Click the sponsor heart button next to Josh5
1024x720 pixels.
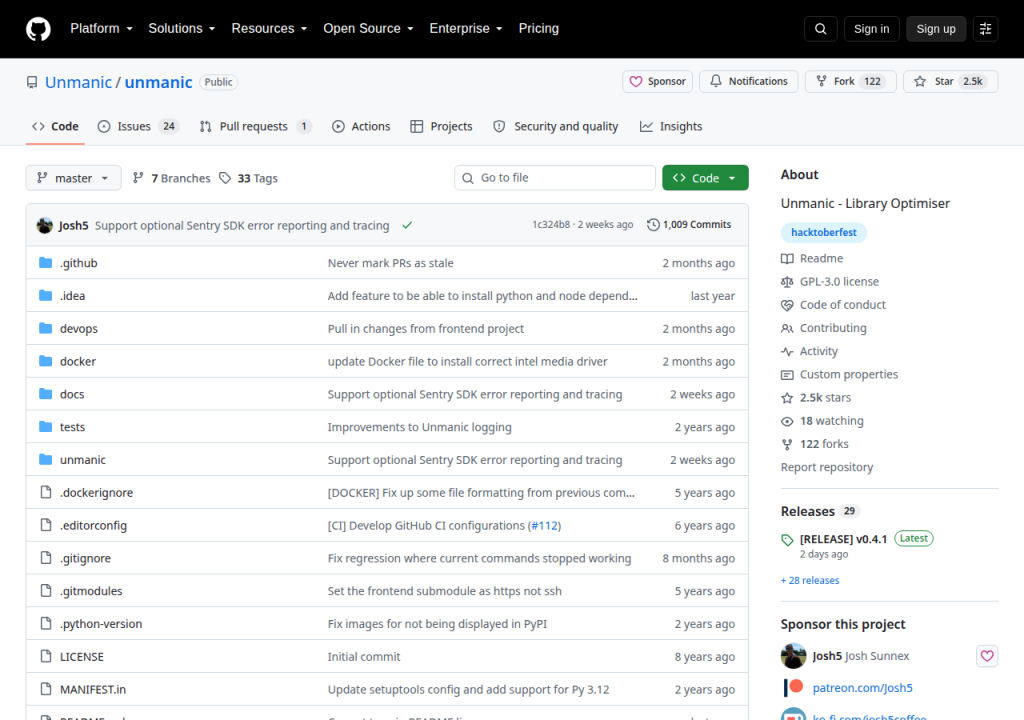987,655
